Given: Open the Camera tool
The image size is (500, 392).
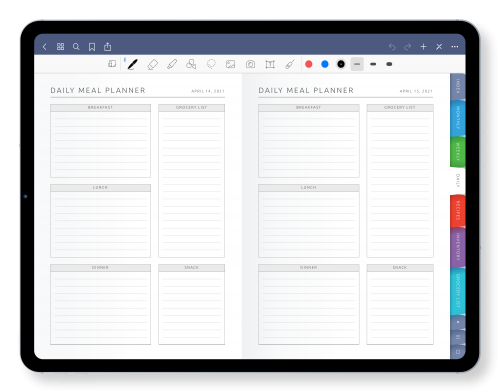Looking at the screenshot, I should coord(250,64).
